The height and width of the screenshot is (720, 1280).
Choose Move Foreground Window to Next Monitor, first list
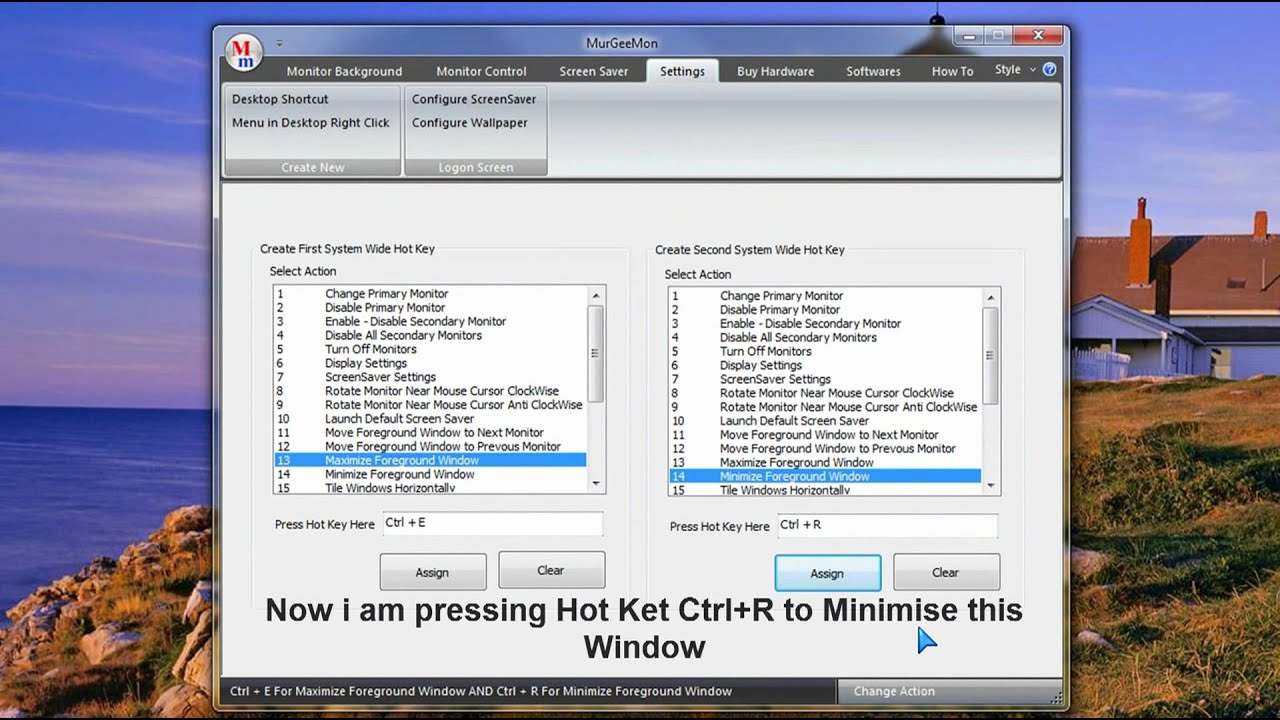coord(430,433)
